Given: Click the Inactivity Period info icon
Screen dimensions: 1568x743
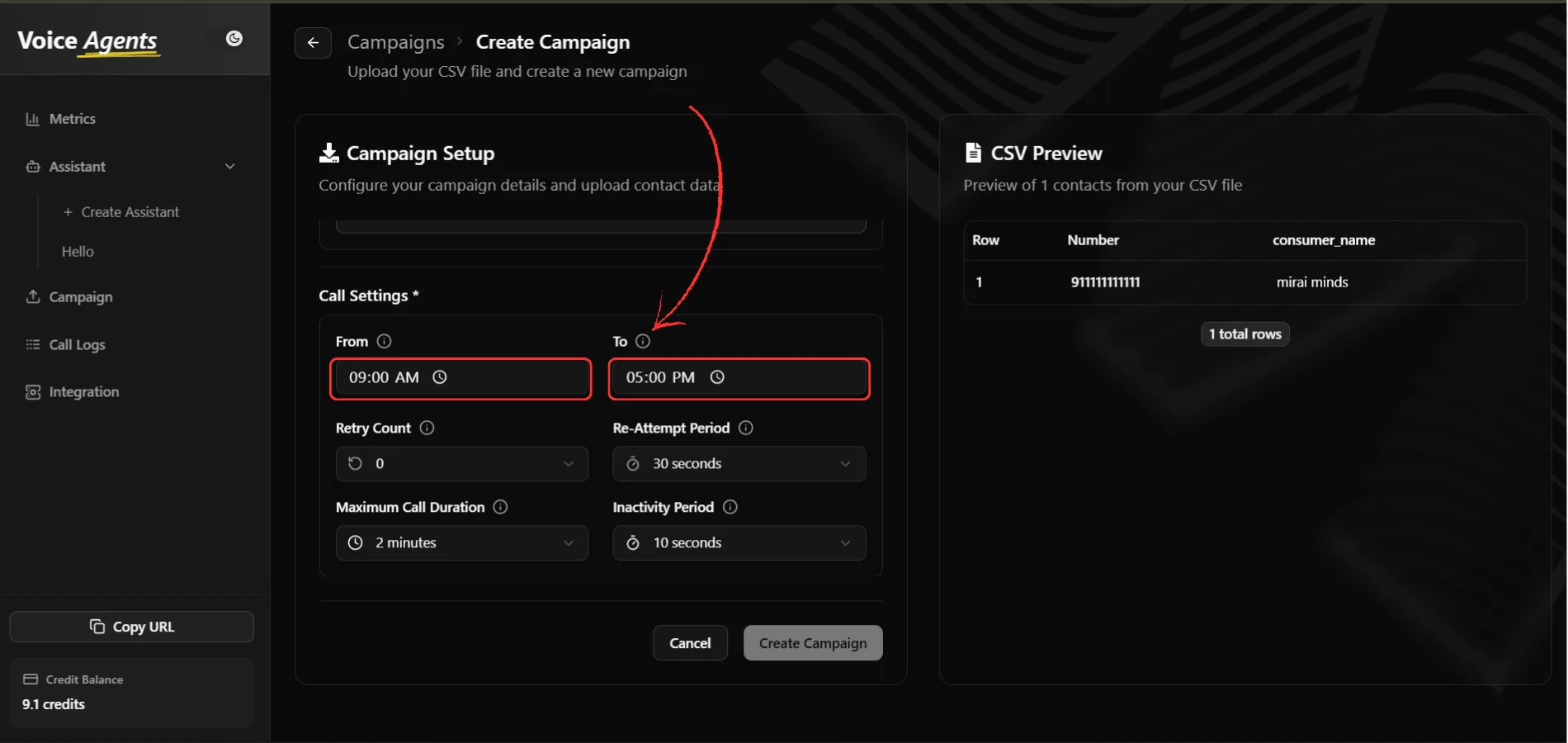Looking at the screenshot, I should [730, 507].
